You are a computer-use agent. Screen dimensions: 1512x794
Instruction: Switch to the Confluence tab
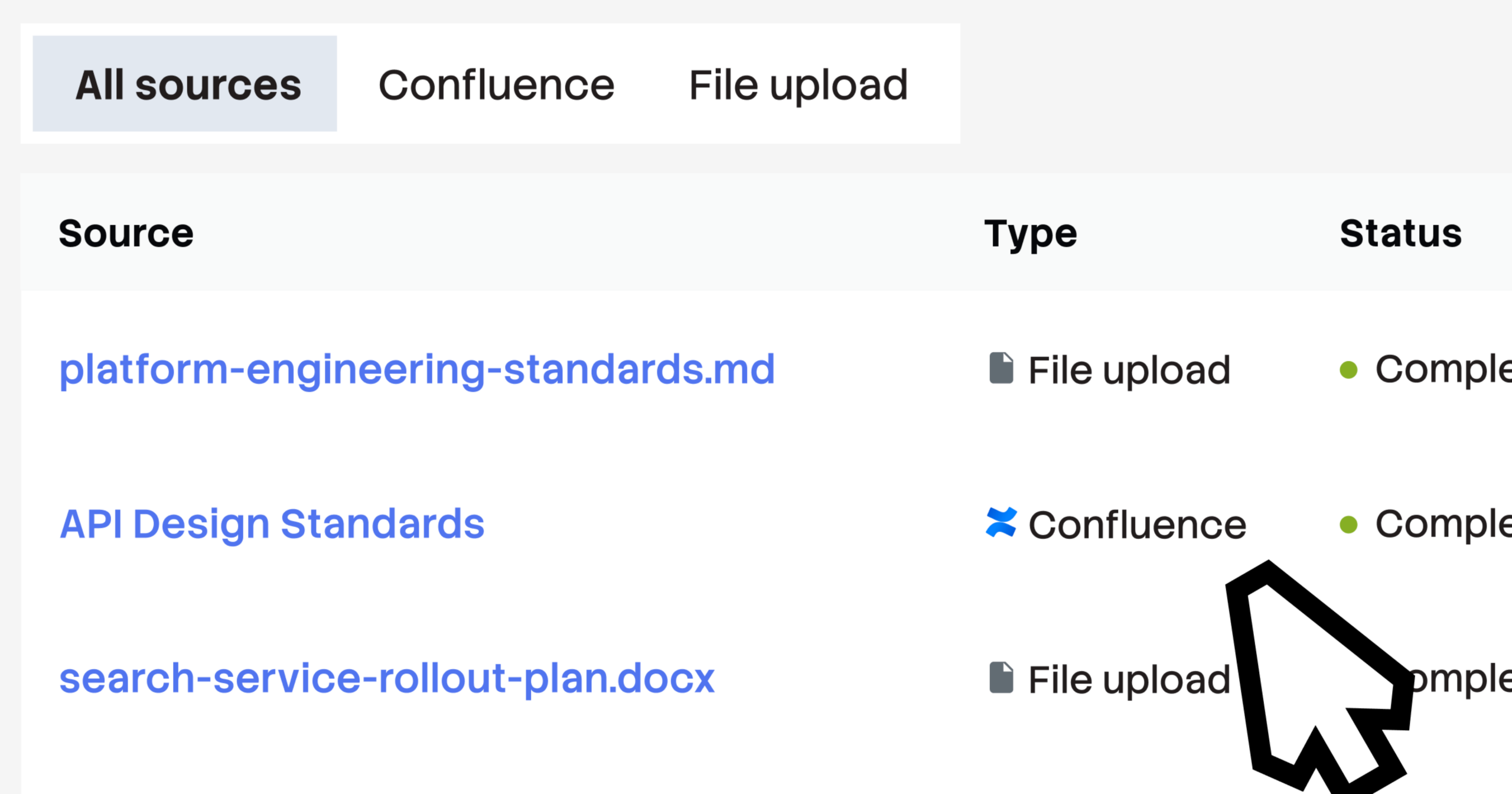[x=496, y=85]
